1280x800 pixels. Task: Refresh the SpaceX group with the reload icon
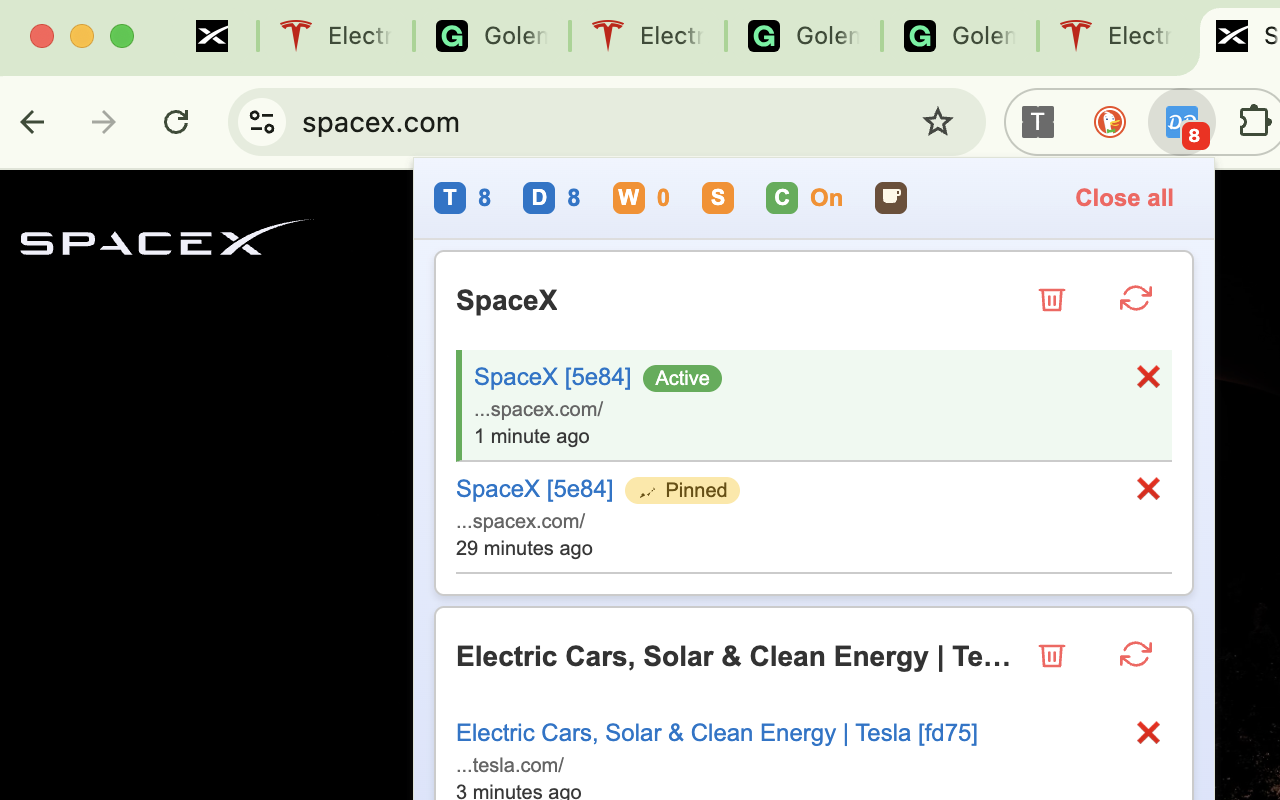point(1136,298)
